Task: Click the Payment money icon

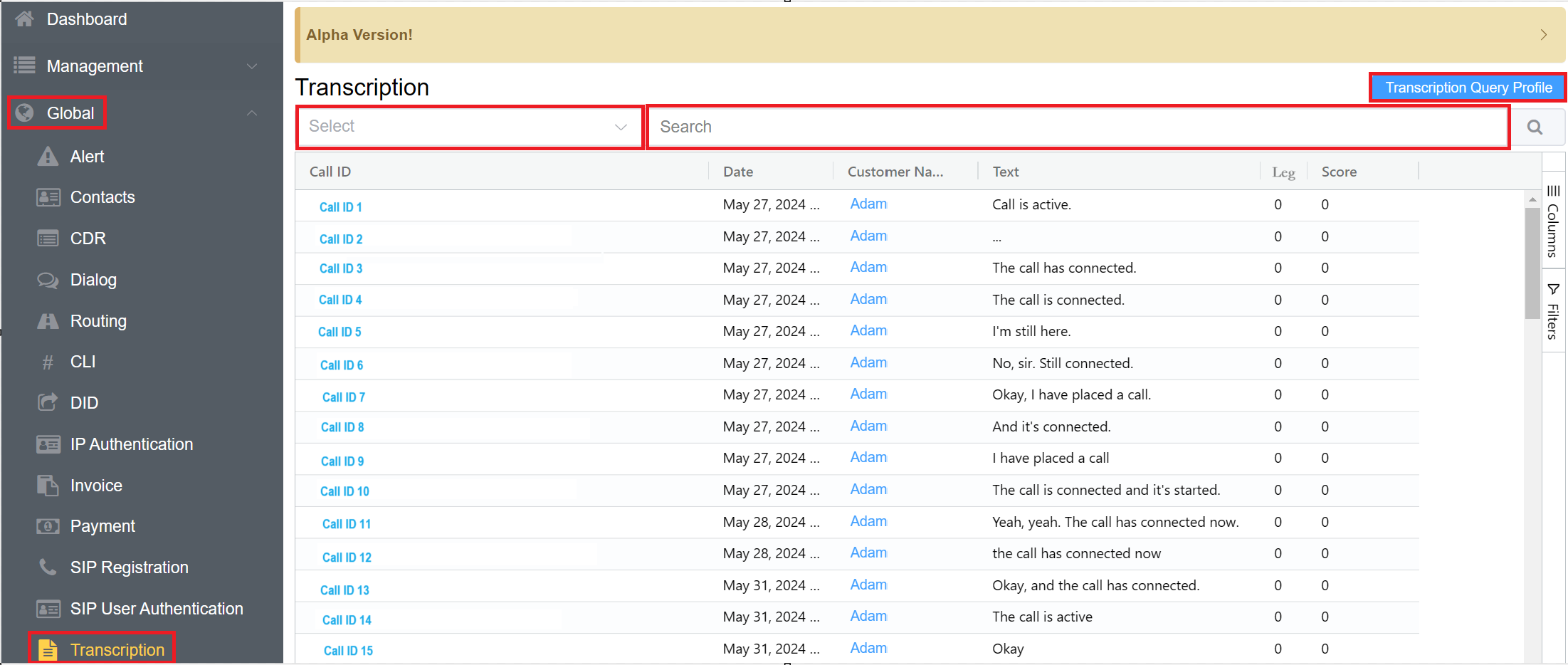Action: click(x=48, y=526)
